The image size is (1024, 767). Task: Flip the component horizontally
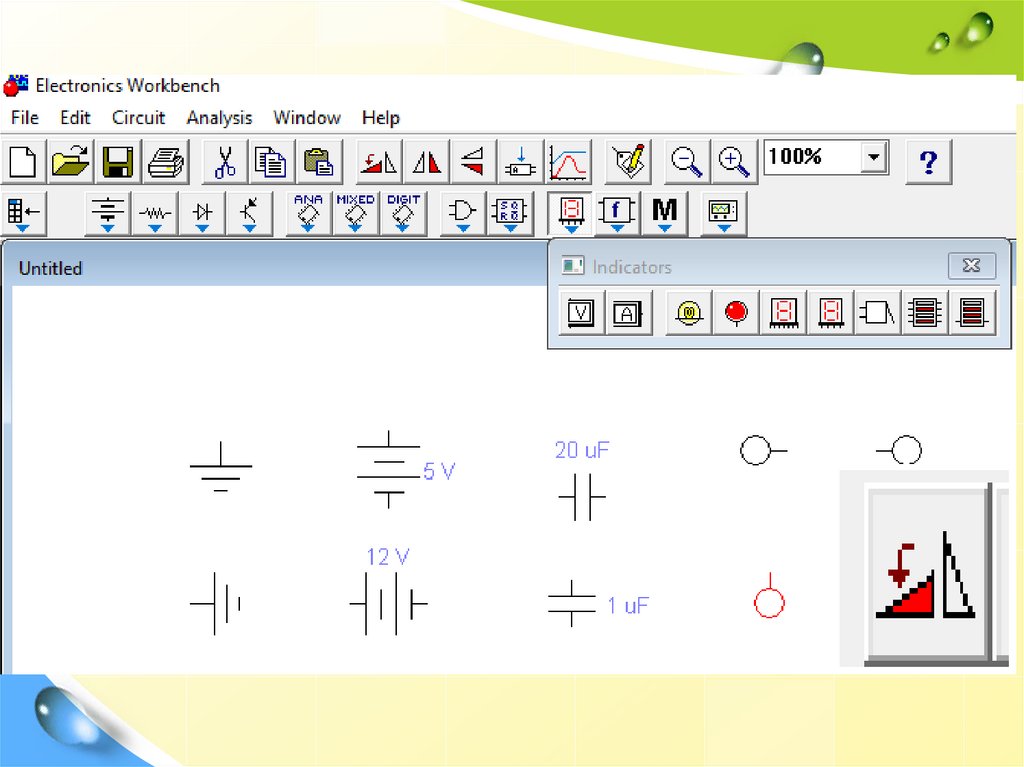tap(426, 161)
